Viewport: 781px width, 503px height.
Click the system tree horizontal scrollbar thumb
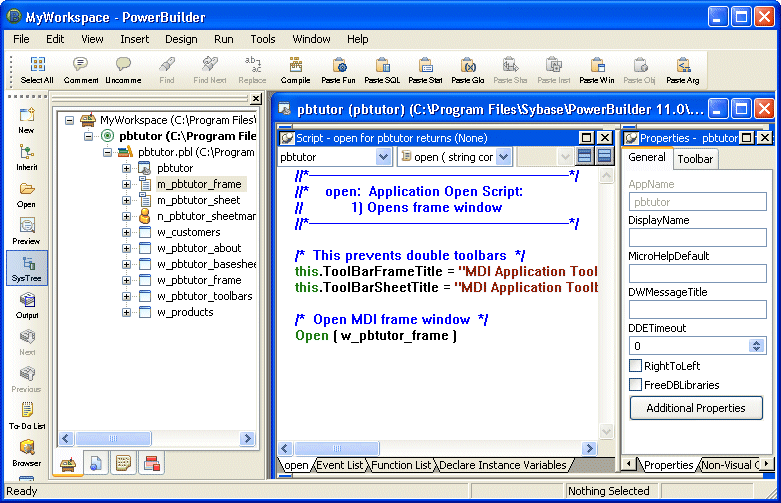(113, 438)
